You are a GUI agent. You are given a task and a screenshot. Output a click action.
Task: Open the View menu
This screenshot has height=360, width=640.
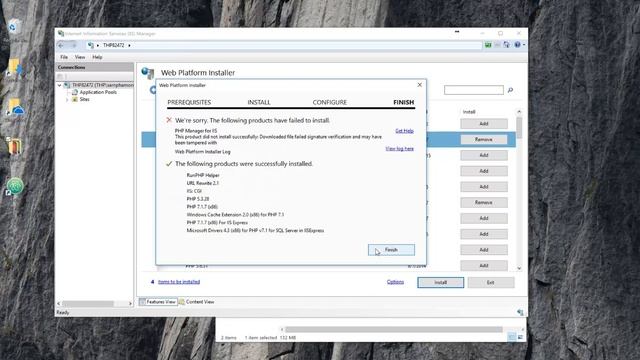[x=80, y=57]
